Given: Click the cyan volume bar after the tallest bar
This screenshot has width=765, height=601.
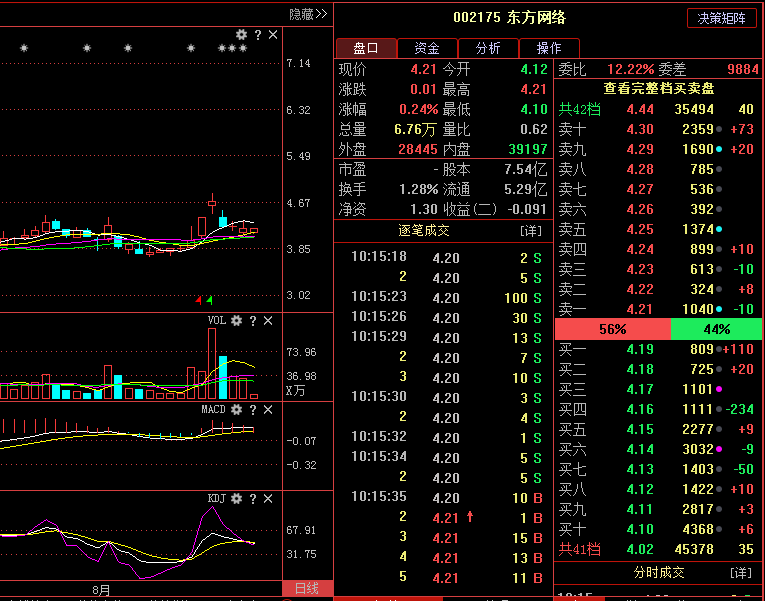Looking at the screenshot, I should click(223, 378).
